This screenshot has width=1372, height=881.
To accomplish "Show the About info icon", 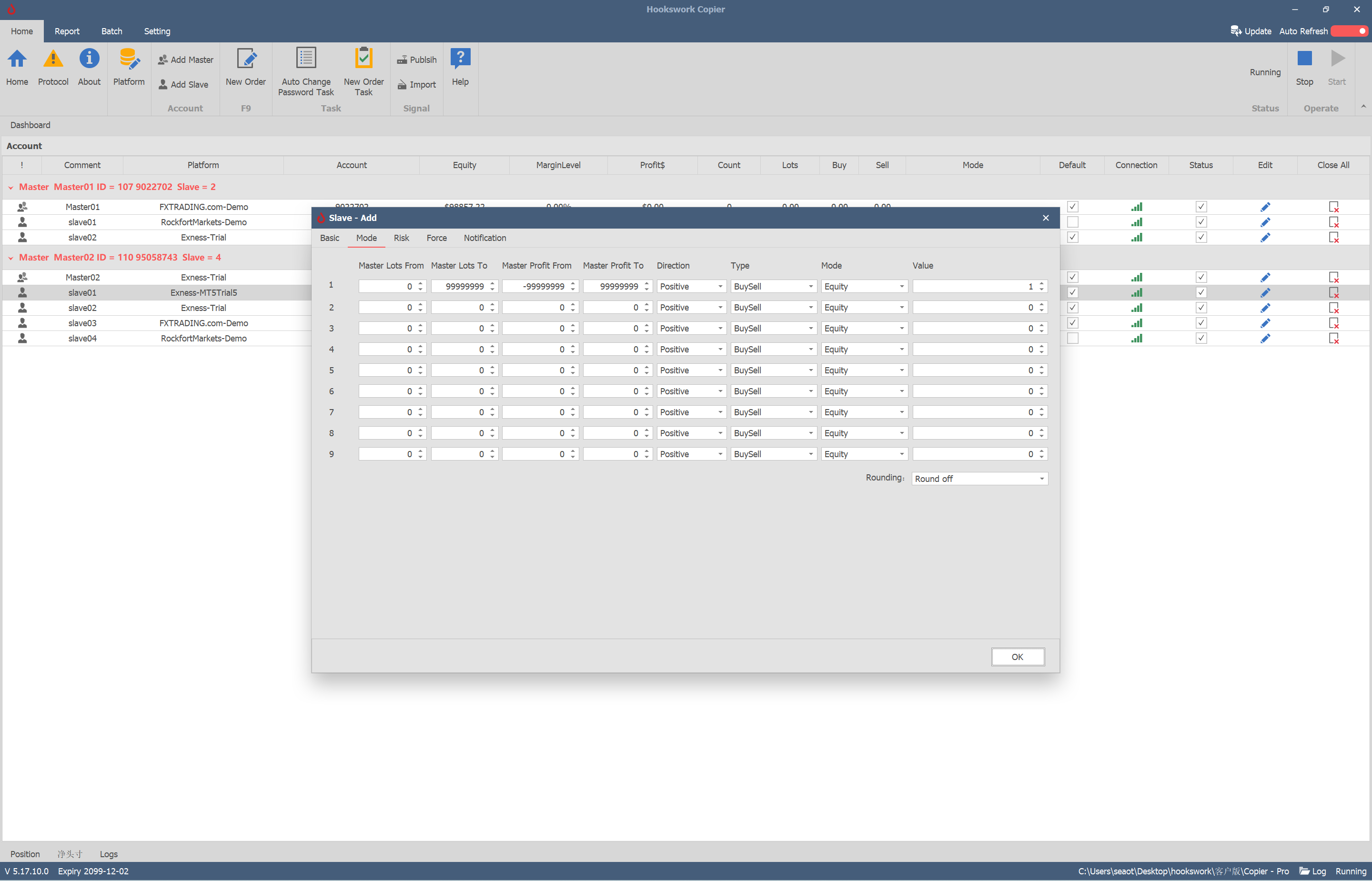I will pos(89,68).
